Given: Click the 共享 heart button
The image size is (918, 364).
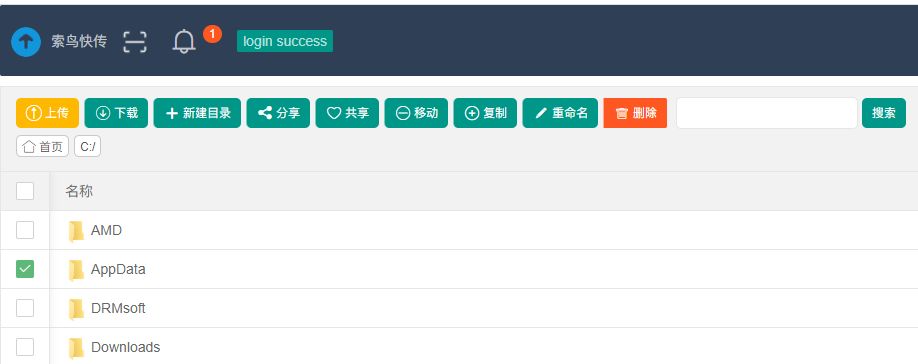Looking at the screenshot, I should point(347,113).
